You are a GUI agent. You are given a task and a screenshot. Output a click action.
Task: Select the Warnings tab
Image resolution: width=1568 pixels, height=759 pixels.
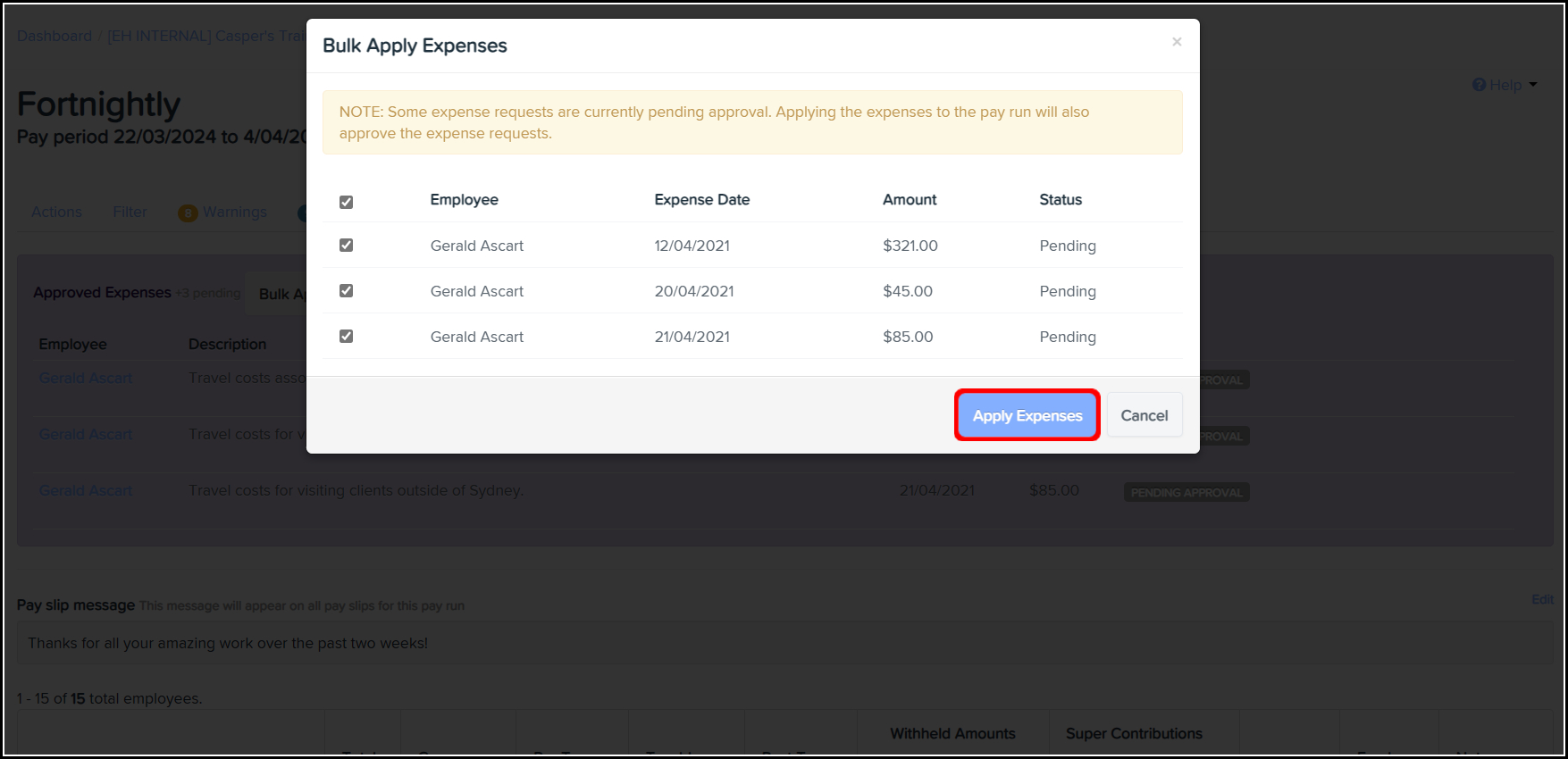[234, 212]
